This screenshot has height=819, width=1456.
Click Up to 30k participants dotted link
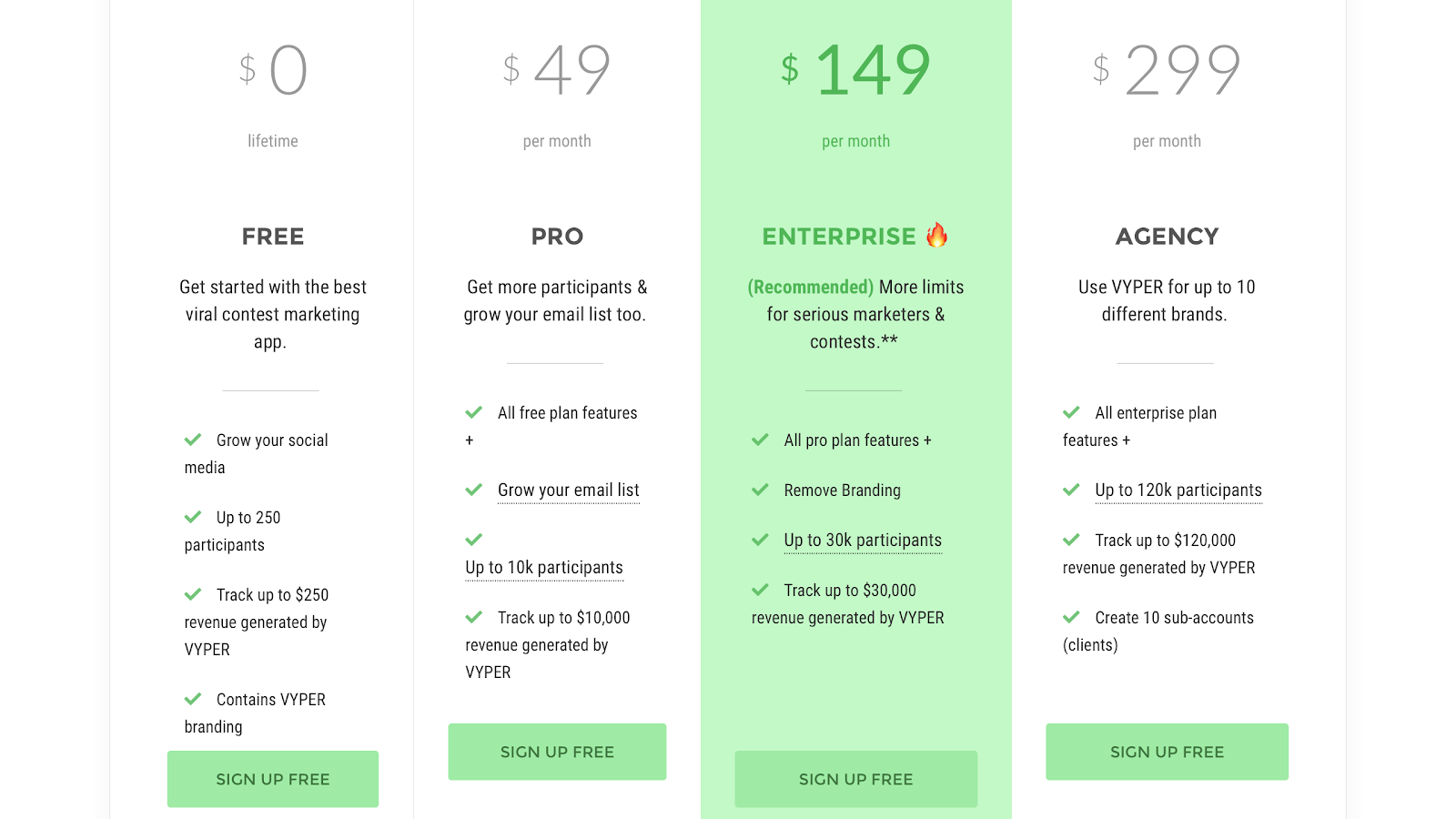863,541
